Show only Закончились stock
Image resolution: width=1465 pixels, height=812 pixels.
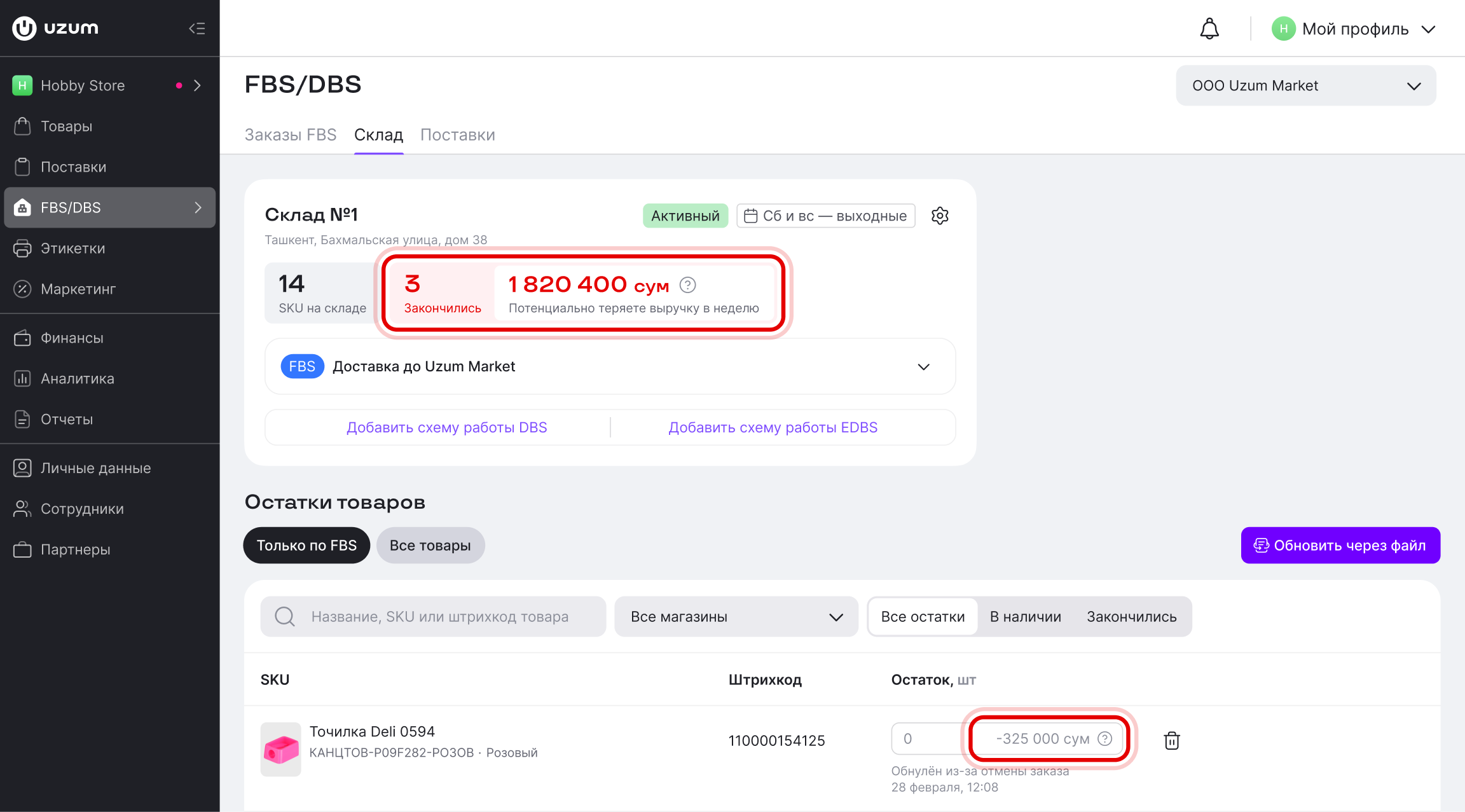1132,616
